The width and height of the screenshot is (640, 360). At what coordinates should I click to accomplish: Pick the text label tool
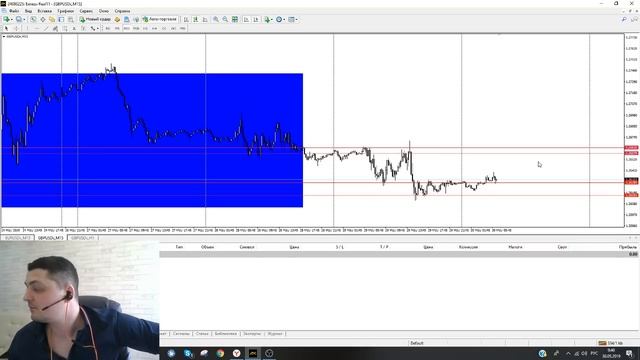[x=83, y=28]
